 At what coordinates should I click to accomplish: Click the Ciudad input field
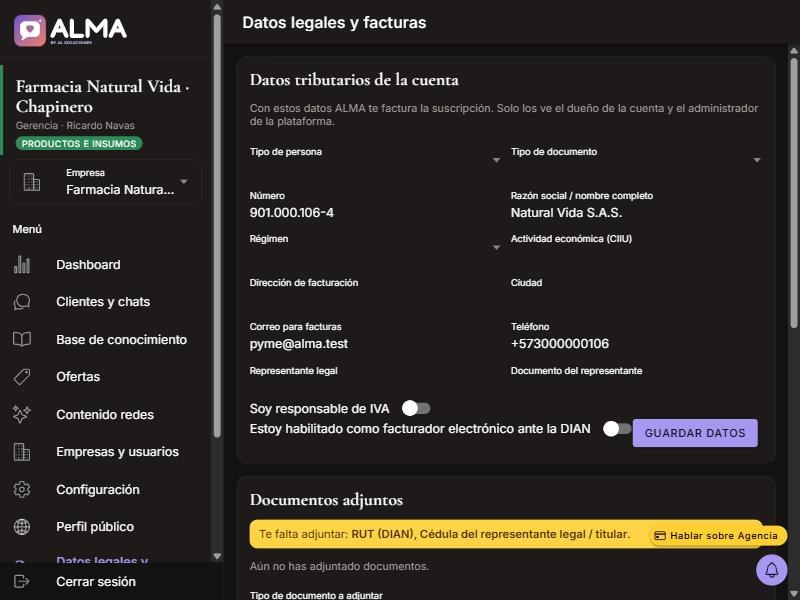(x=636, y=291)
